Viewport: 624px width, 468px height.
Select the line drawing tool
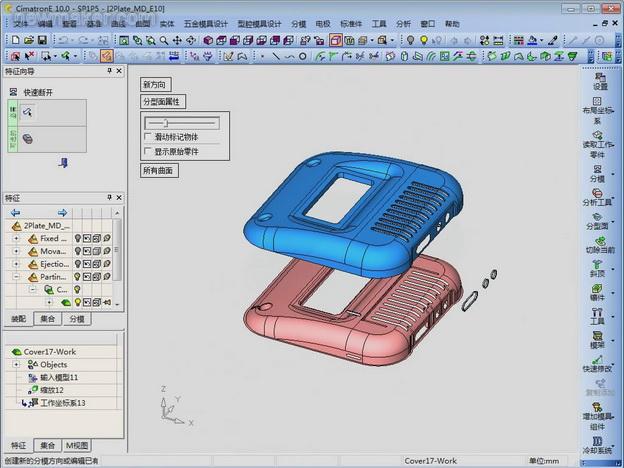pos(276,57)
